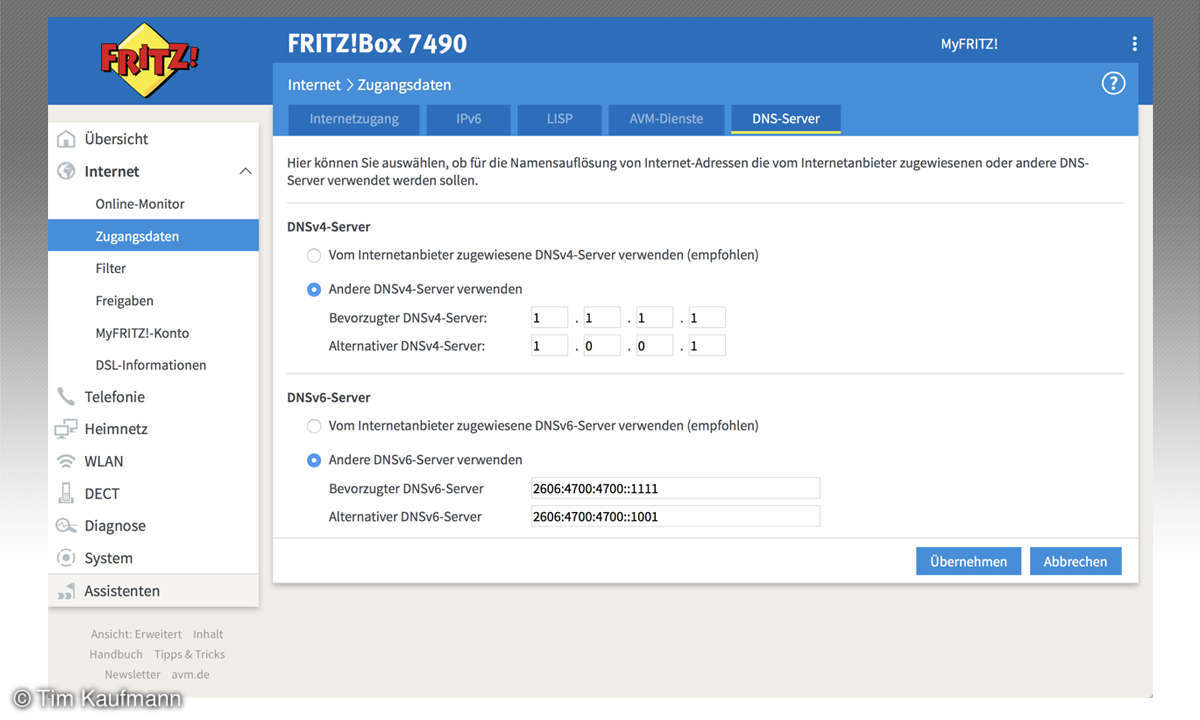Click the Diagnose stethoscope icon
This screenshot has height=720, width=1200.
tap(66, 526)
